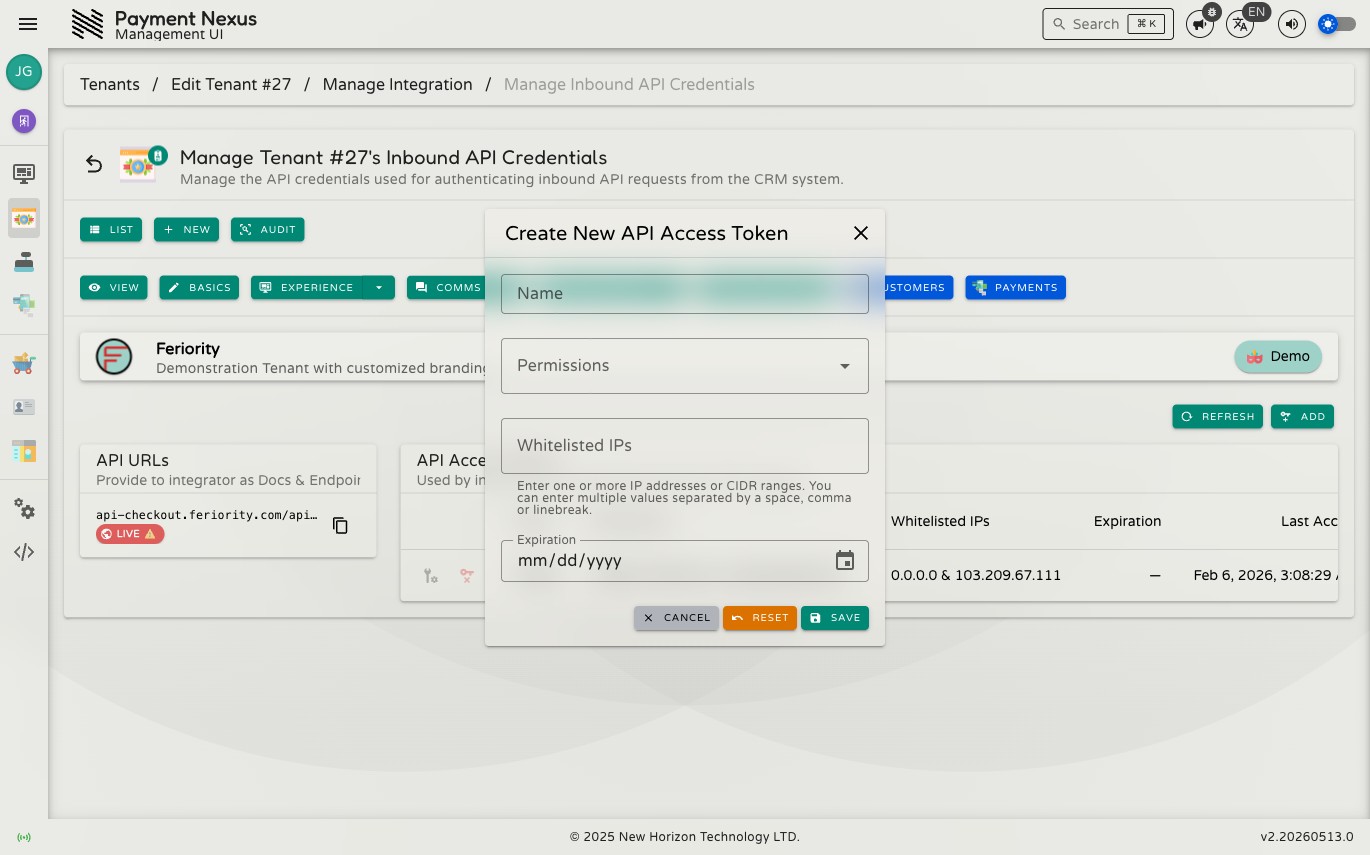Select the highlighted tenants icon in sidebar
Screen dimensions: 1370x855
coord(24,218)
